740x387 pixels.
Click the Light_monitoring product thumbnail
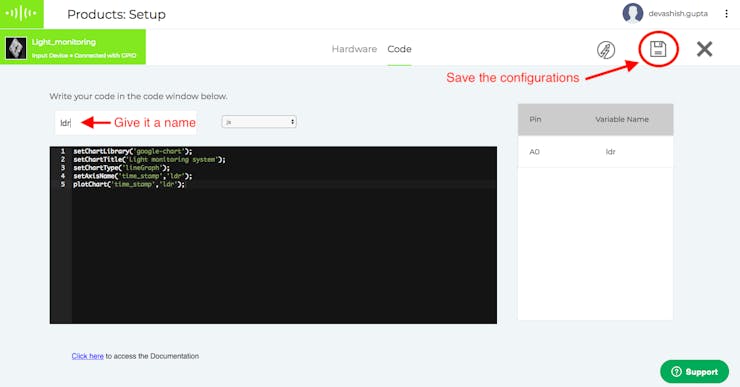pos(16,48)
